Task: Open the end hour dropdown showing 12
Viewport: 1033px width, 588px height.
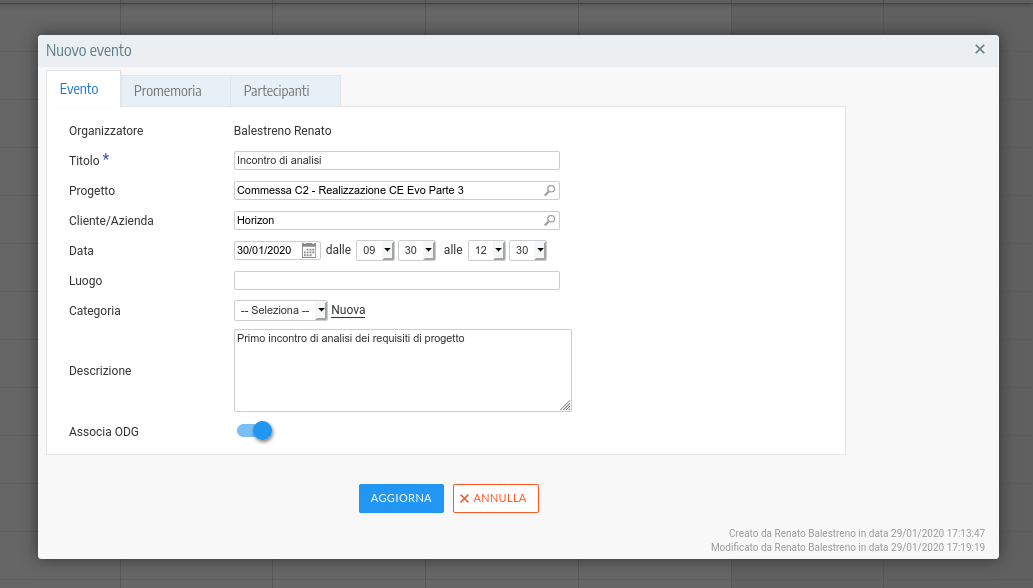Action: [487, 251]
